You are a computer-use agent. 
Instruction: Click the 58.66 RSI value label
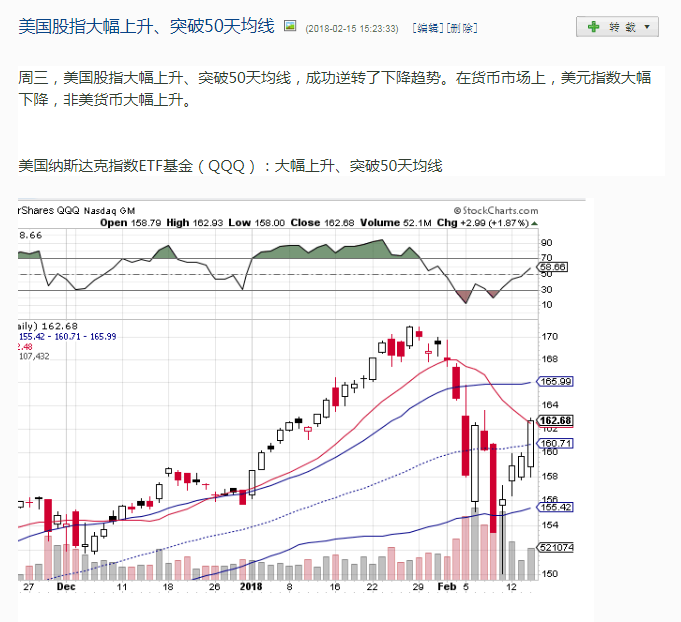click(x=553, y=267)
